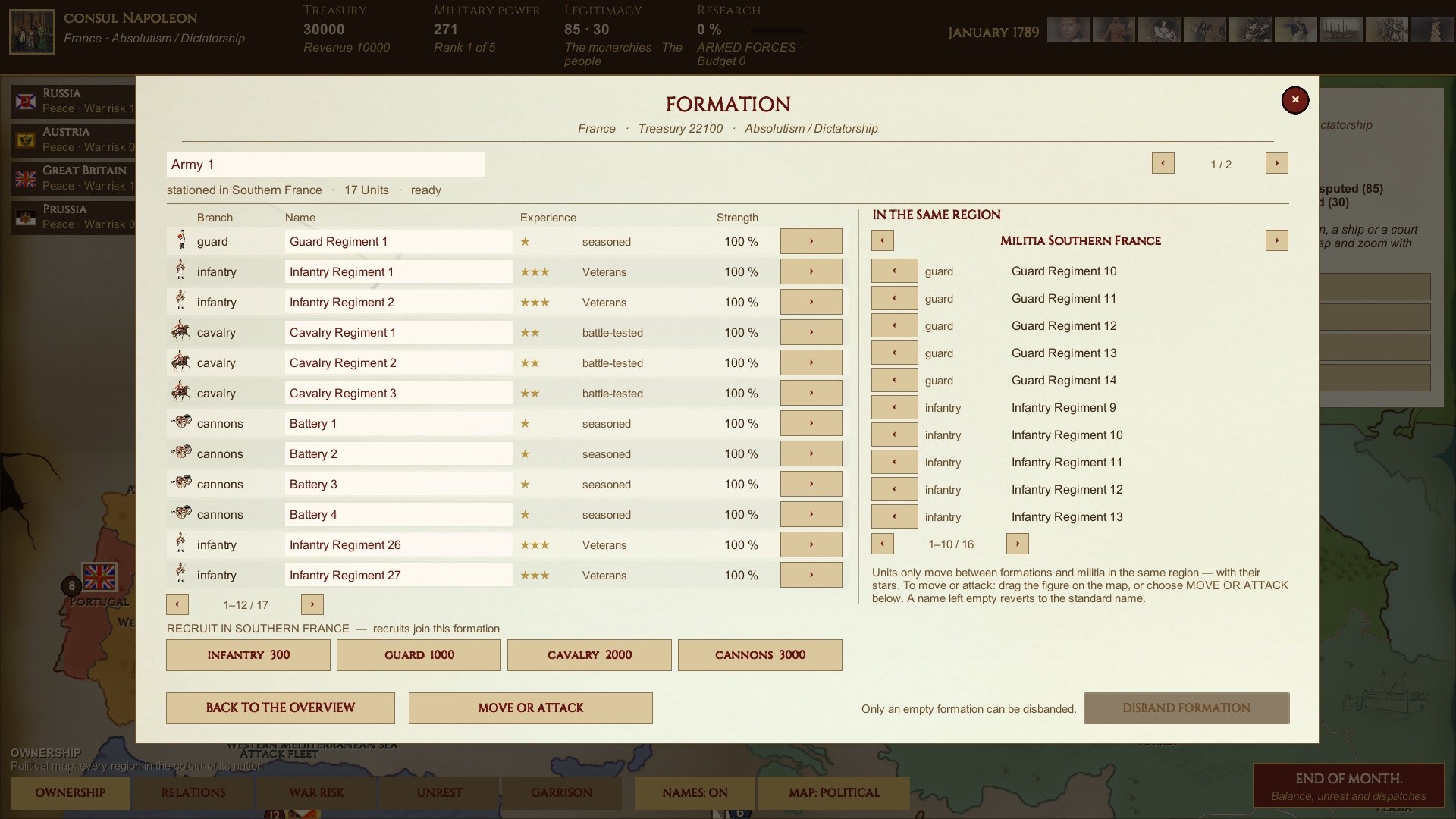Show next page of militia units 1–10 / 16
Screen dimensions: 1456x819
point(1017,544)
